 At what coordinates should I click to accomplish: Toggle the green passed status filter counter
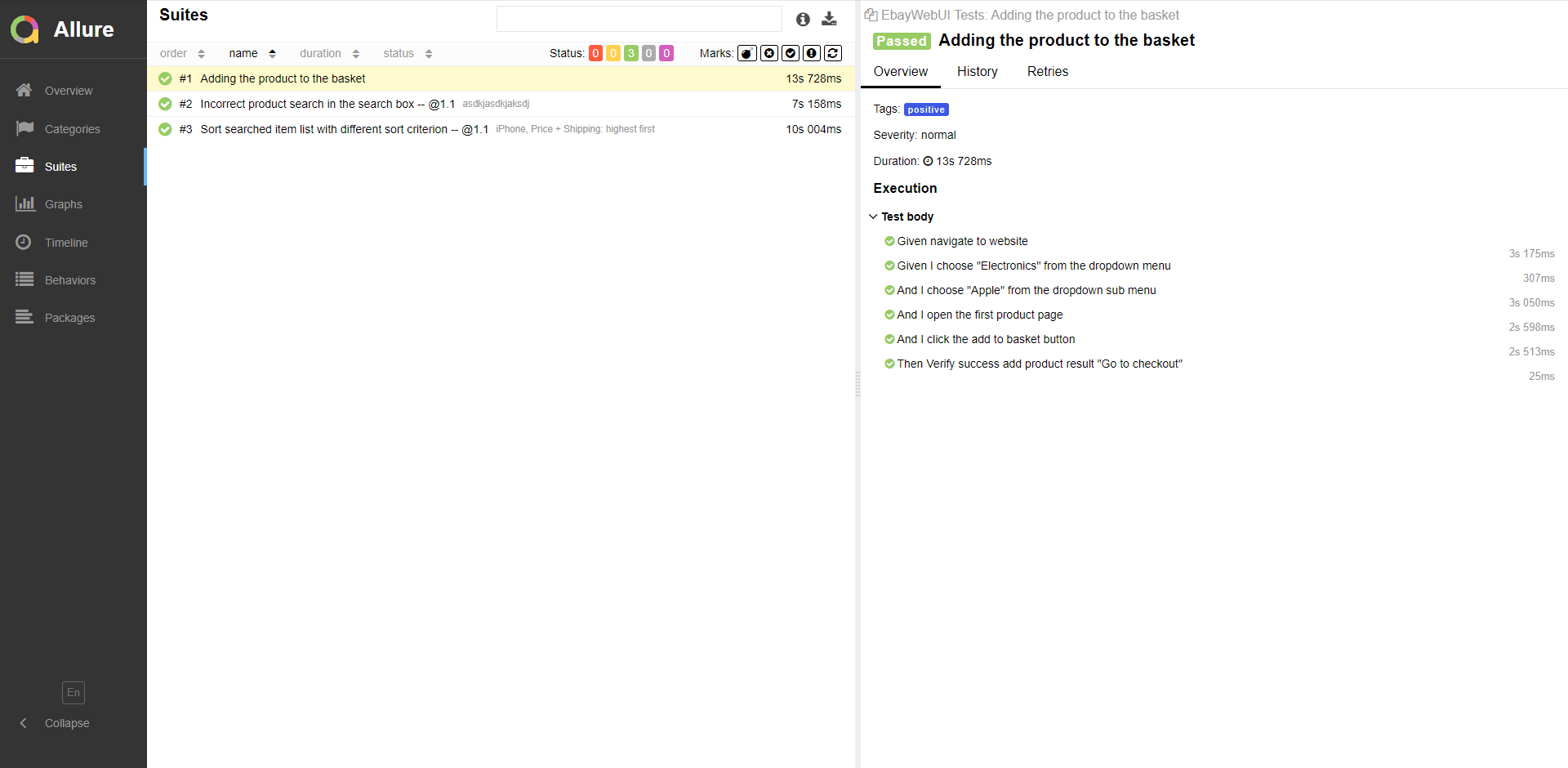pyautogui.click(x=630, y=52)
